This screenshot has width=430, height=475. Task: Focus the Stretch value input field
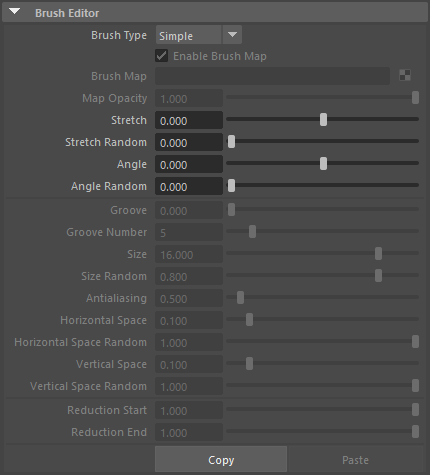coord(189,120)
